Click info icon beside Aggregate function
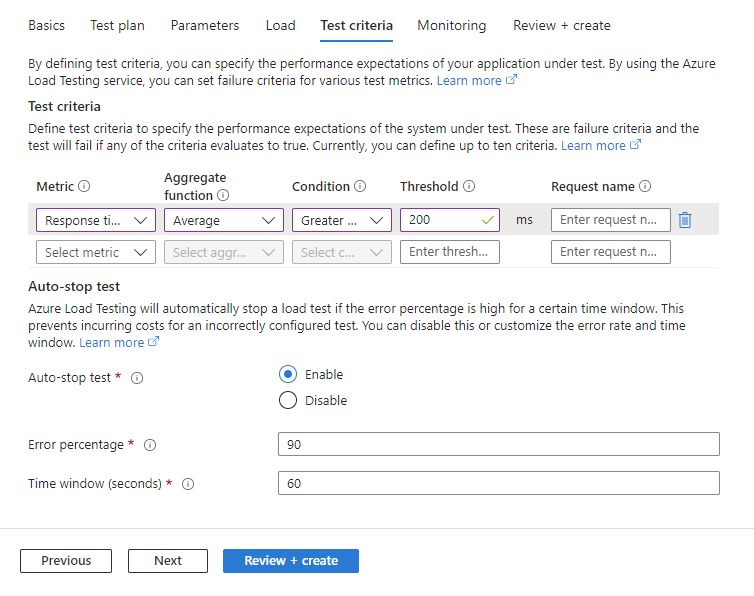This screenshot has height=596, width=754. (223, 195)
